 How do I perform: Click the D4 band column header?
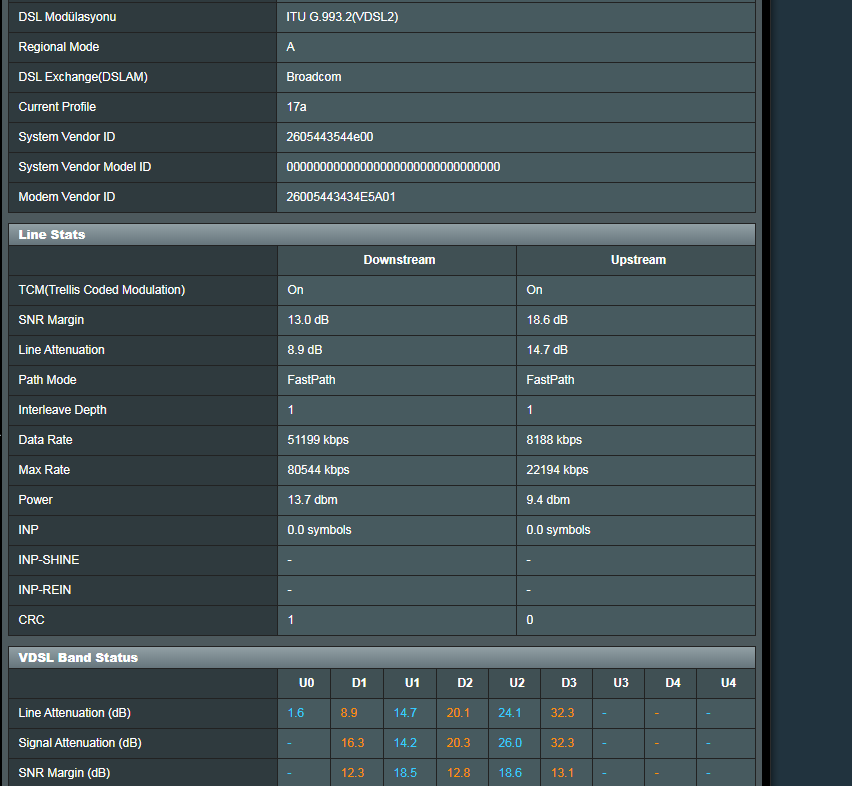coord(673,683)
